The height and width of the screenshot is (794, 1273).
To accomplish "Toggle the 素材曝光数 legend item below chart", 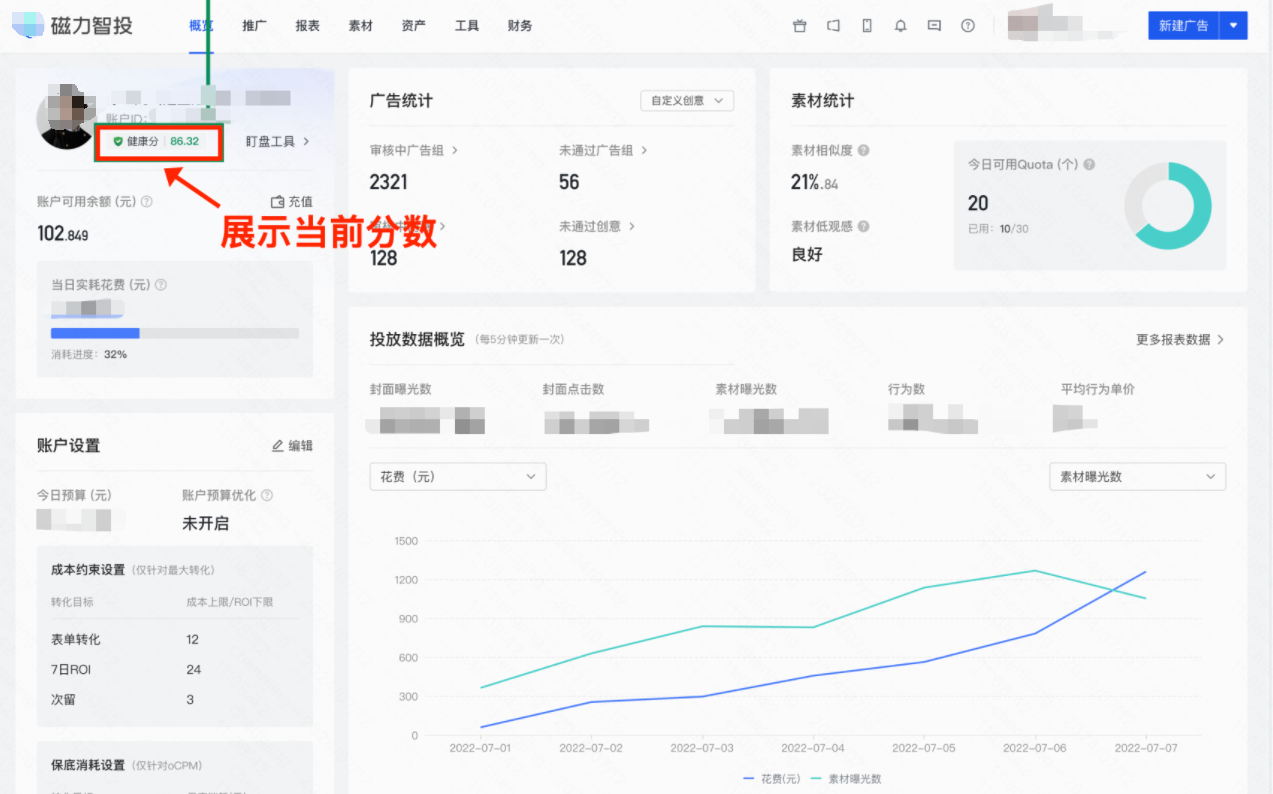I will 845,778.
